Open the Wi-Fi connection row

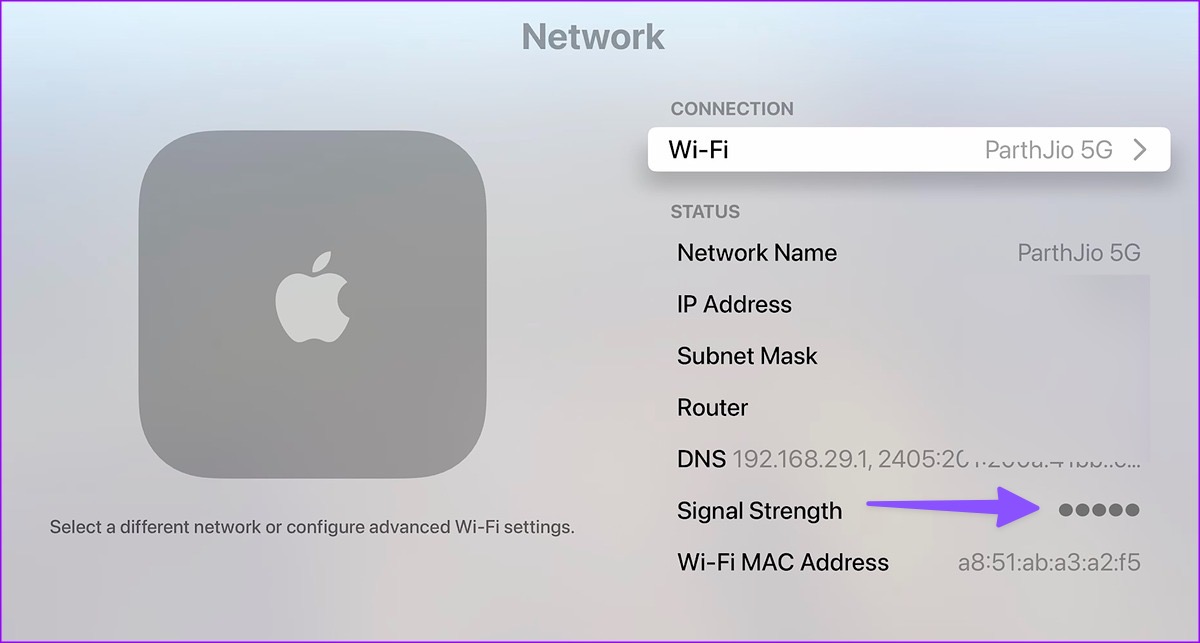tap(908, 150)
